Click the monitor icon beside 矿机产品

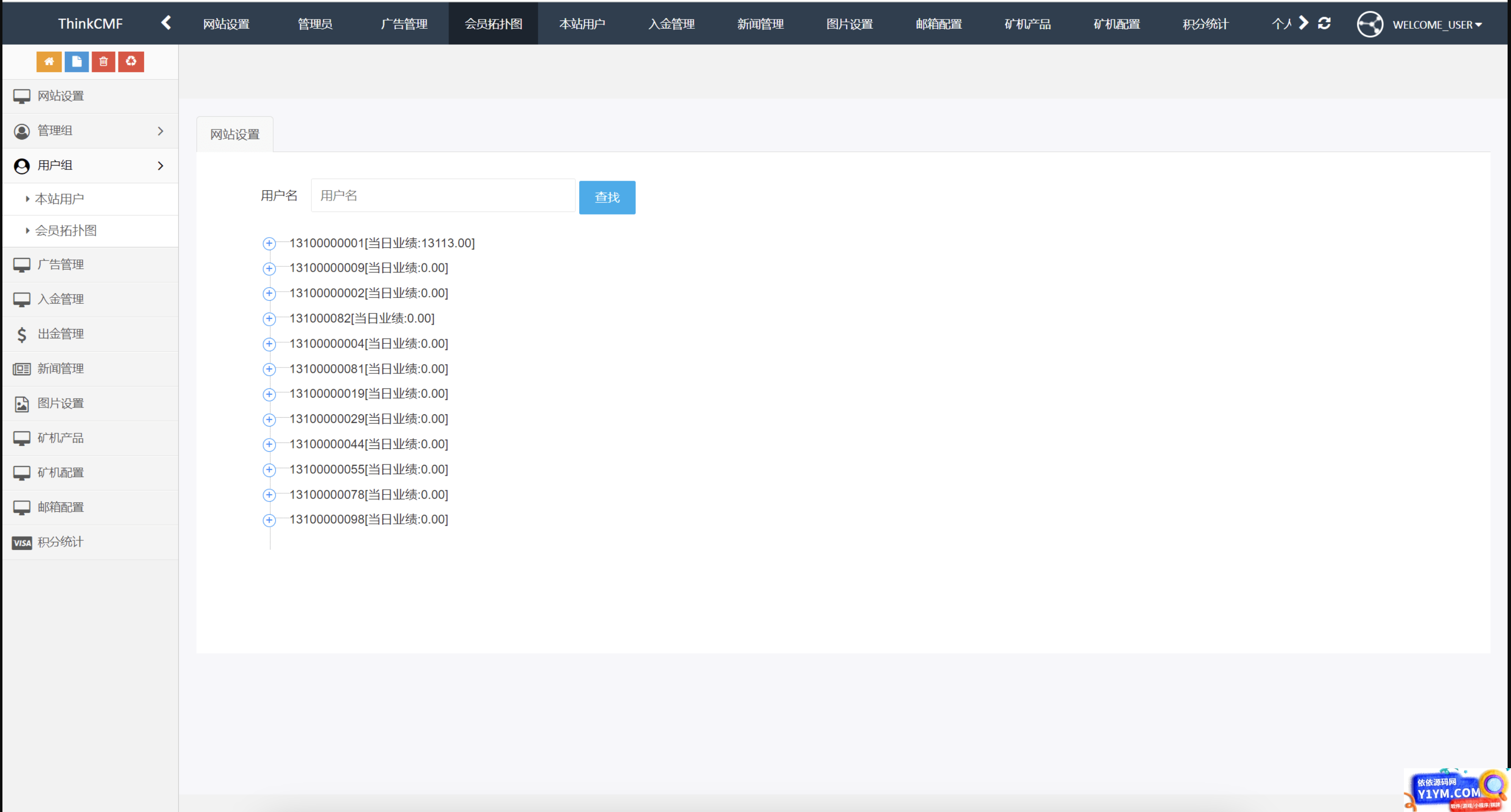pyautogui.click(x=22, y=439)
